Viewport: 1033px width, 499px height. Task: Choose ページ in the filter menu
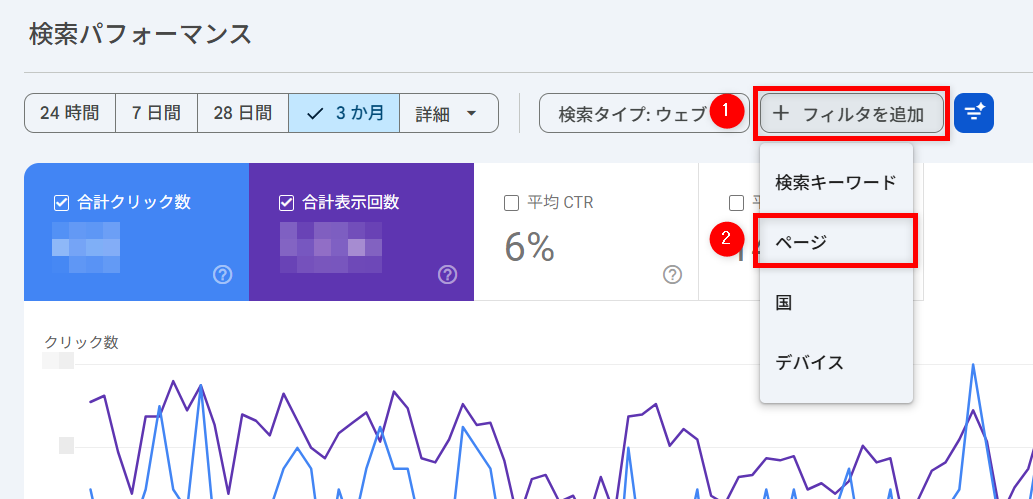coord(835,242)
